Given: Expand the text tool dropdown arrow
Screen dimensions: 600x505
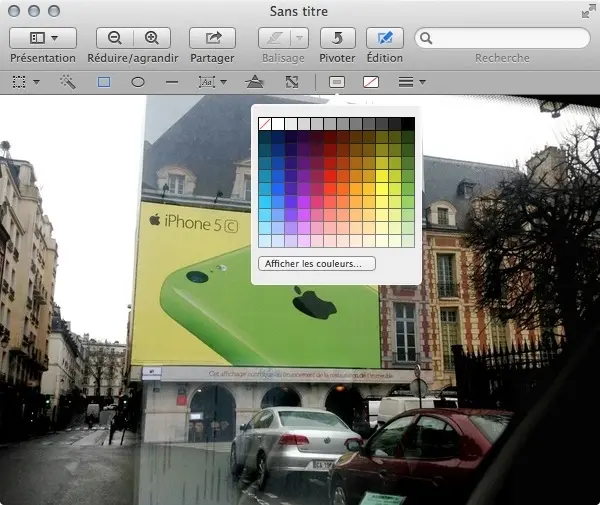Looking at the screenshot, I should [x=223, y=82].
